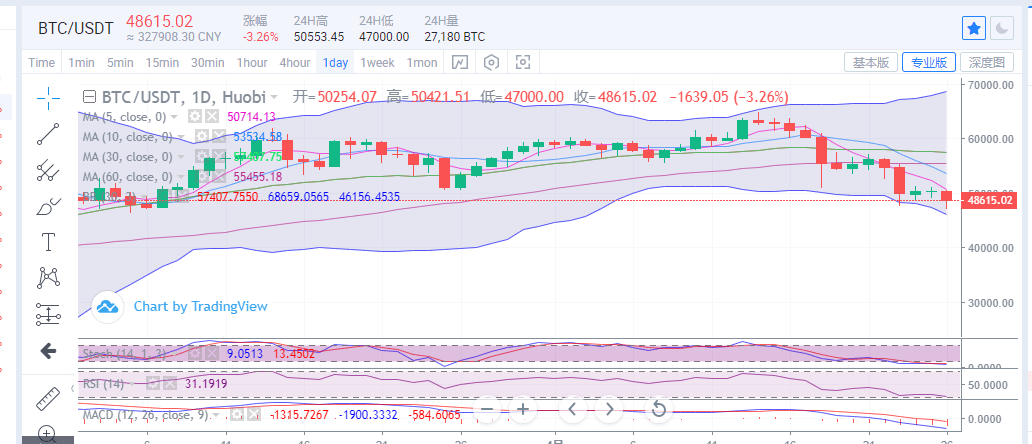
Task: Select the trend line drawing tool
Action: click(x=48, y=133)
